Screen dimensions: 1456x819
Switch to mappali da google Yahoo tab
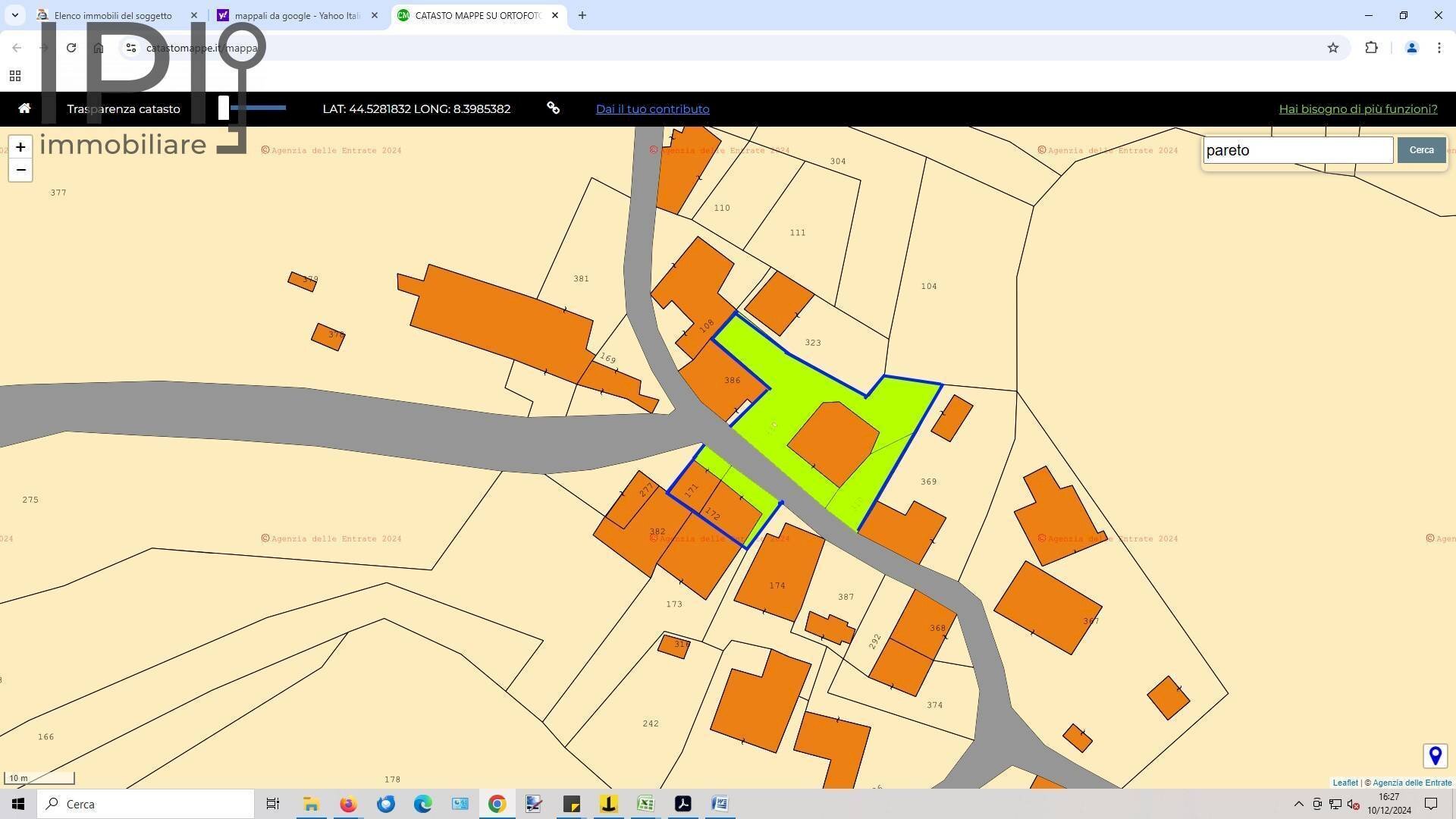[296, 15]
